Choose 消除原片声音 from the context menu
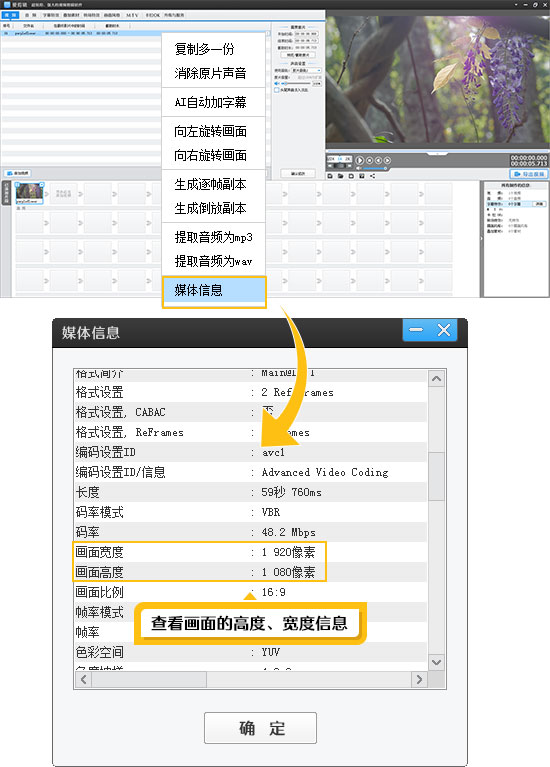Viewport: 550px width, 767px height. point(213,73)
